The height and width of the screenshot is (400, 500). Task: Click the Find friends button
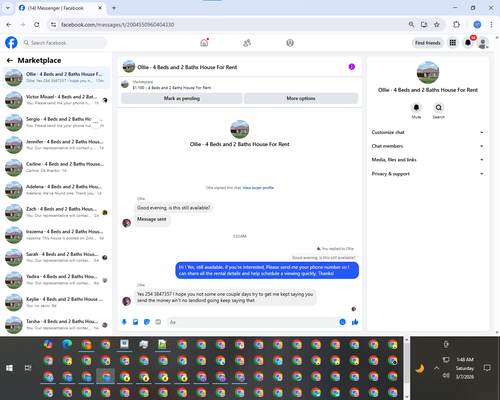point(428,43)
